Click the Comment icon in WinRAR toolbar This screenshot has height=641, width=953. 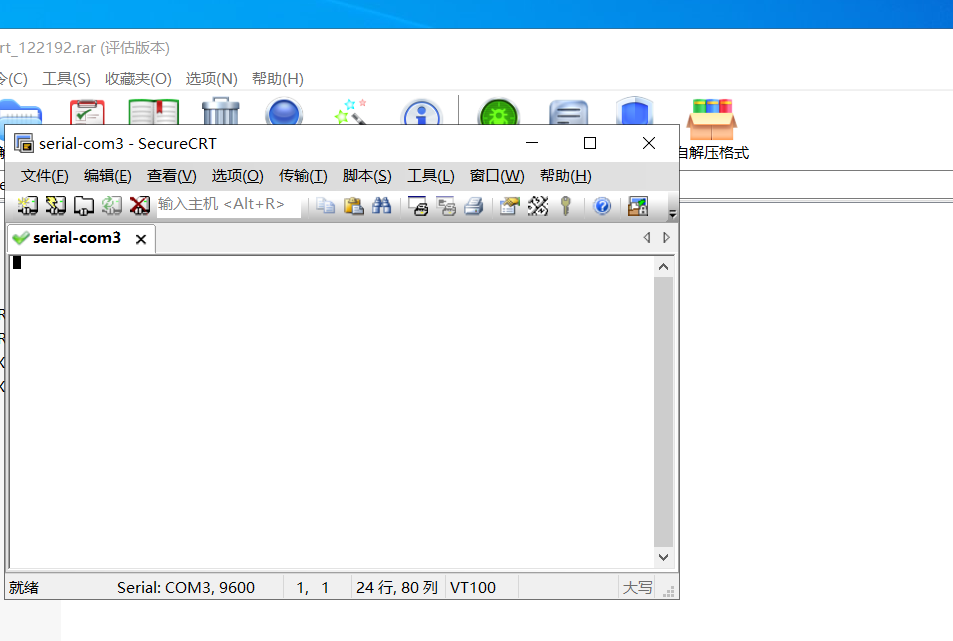click(568, 112)
